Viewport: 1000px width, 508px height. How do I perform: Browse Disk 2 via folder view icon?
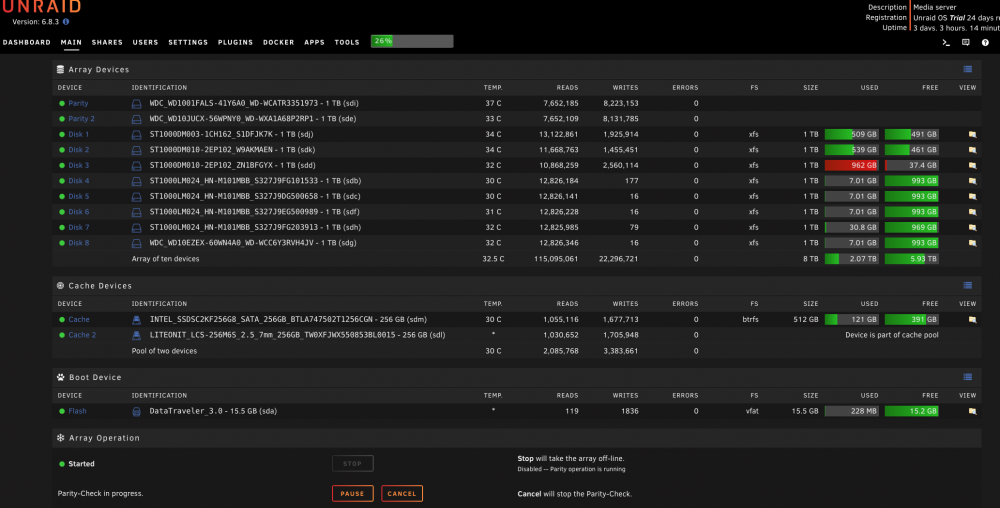click(972, 150)
